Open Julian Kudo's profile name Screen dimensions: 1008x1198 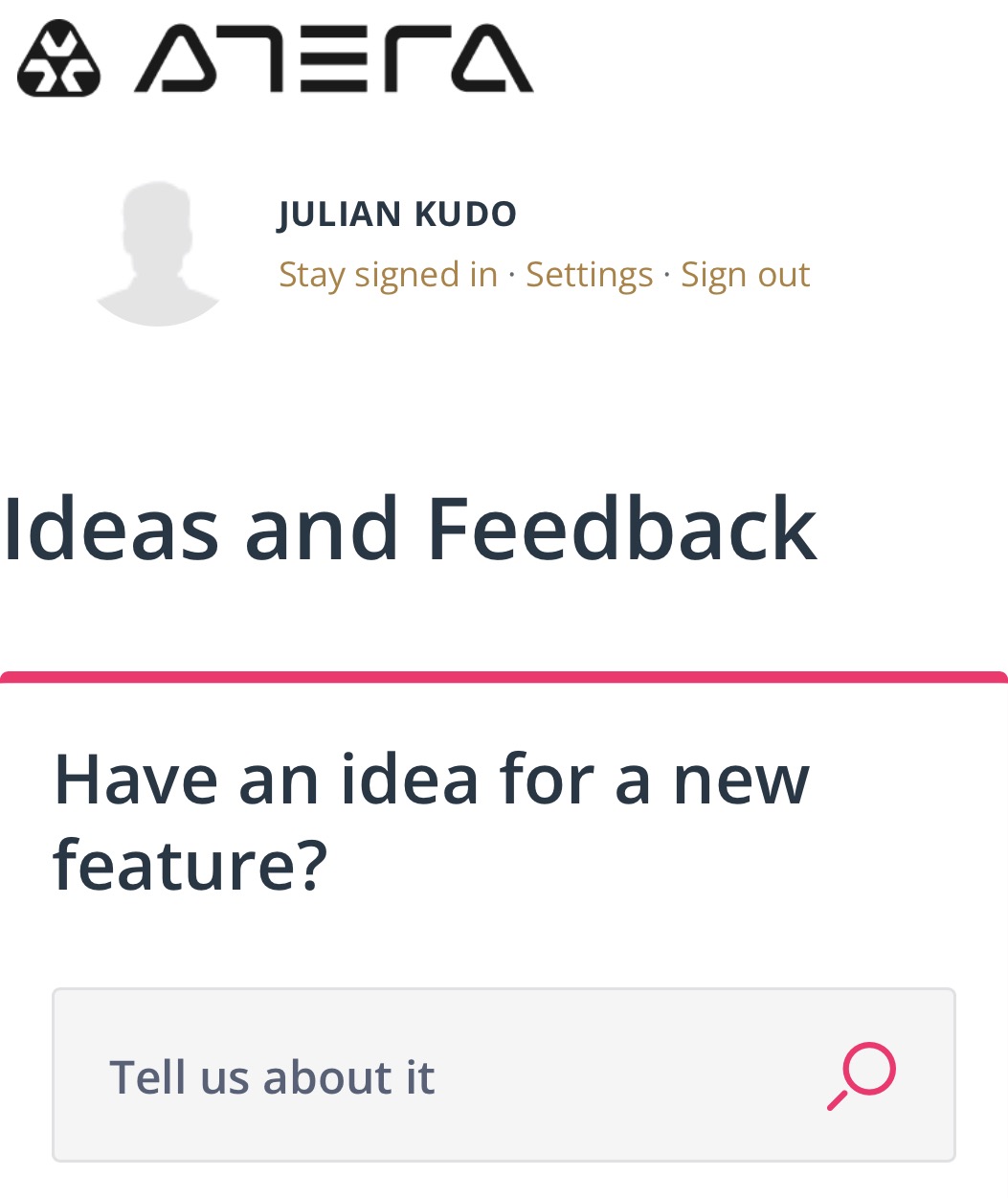coord(396,214)
